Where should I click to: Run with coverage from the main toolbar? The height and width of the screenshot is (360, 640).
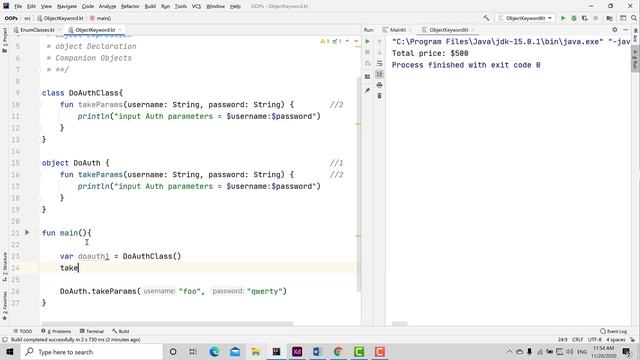(x=584, y=18)
